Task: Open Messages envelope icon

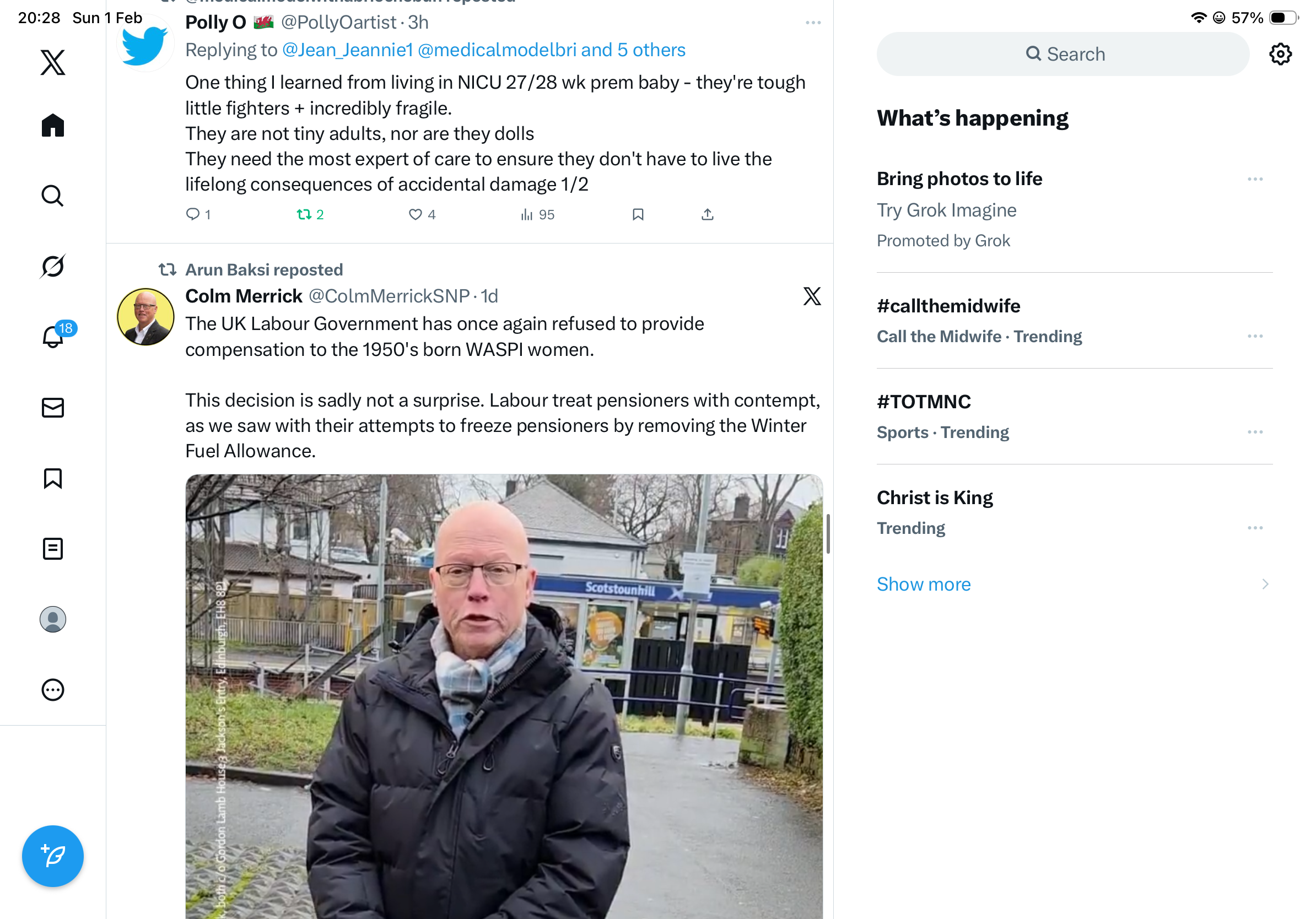Action: tap(53, 408)
